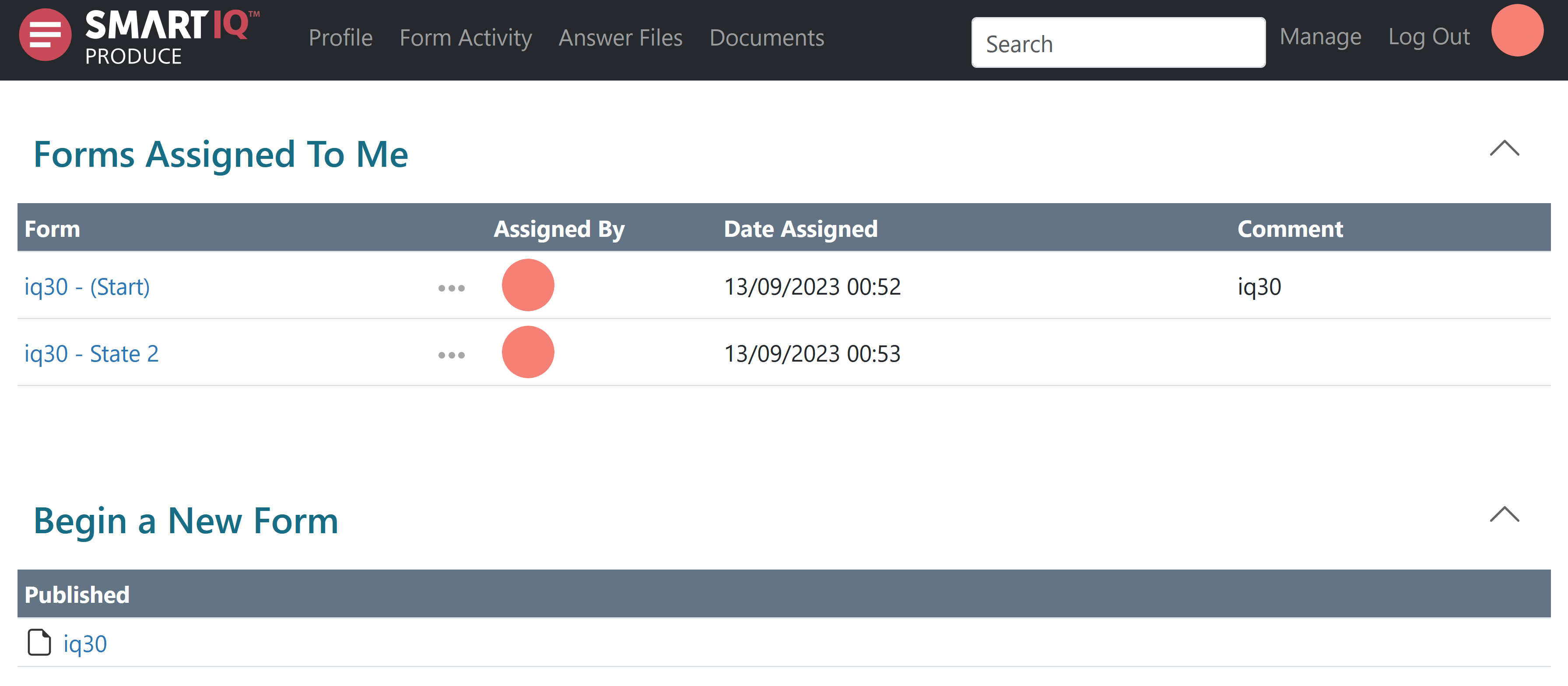The width and height of the screenshot is (1568, 686).
Task: Start the published iq30 form
Action: coord(85,644)
